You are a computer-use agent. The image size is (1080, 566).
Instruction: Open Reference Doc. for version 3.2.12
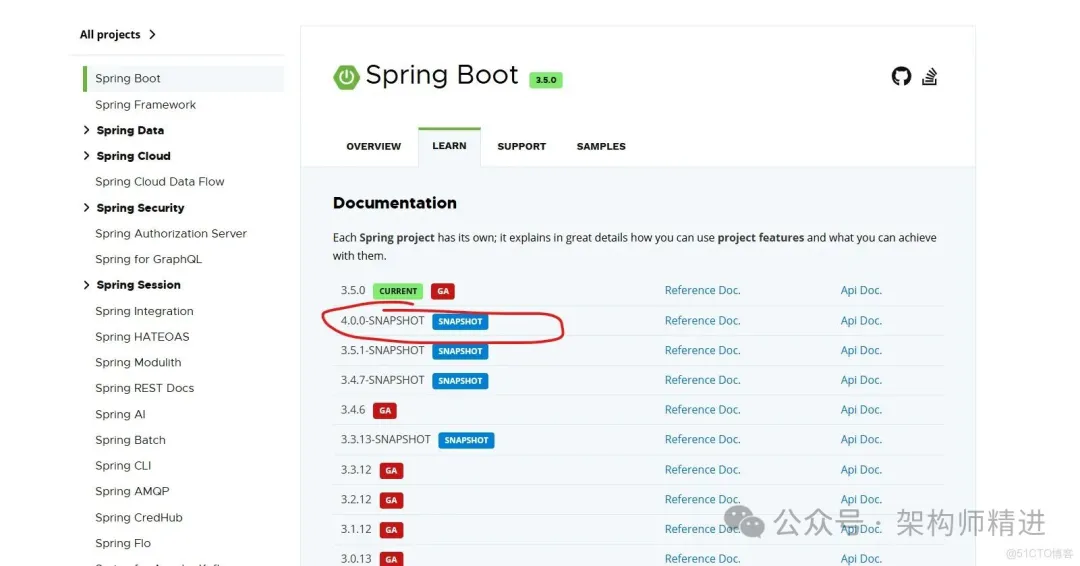[703, 499]
